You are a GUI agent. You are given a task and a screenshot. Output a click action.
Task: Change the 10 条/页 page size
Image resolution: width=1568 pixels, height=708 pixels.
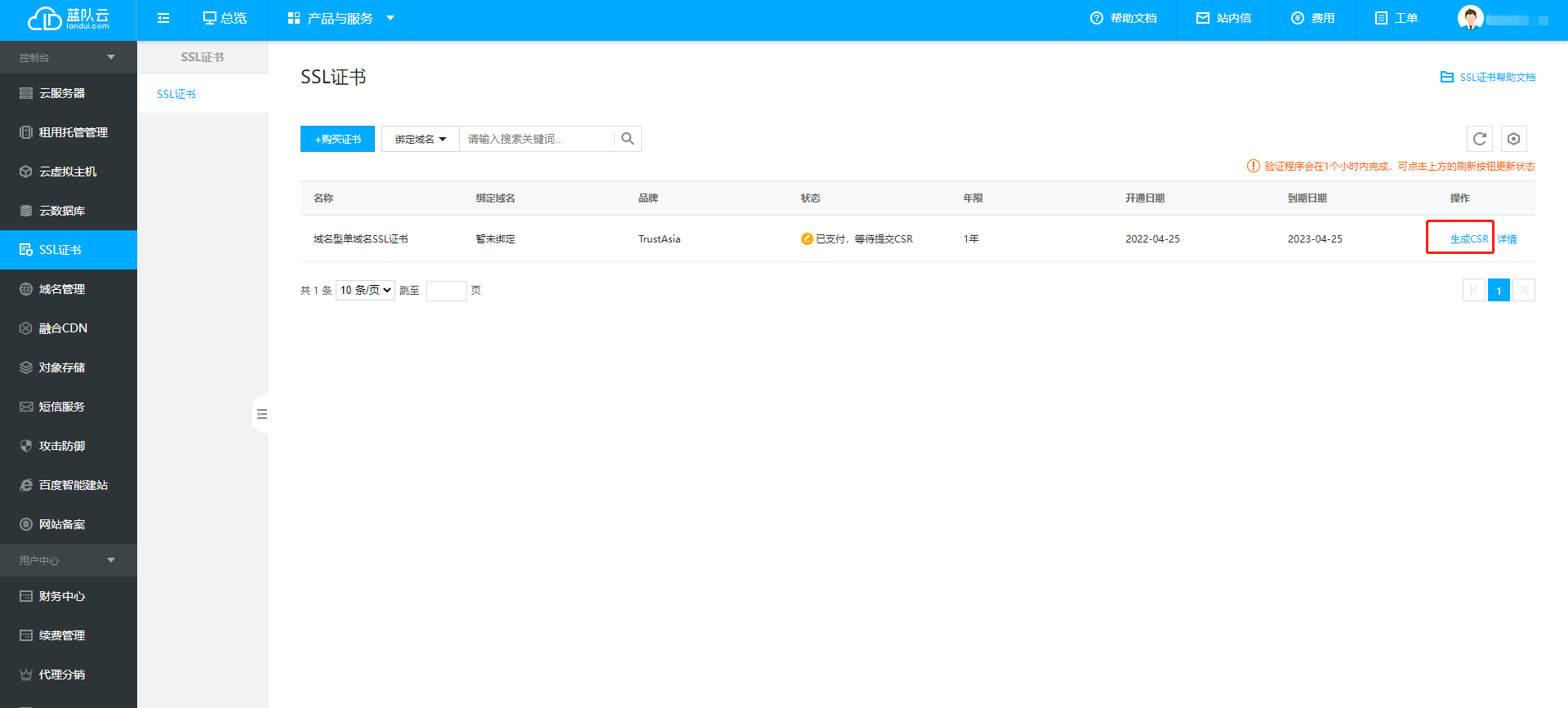tap(365, 290)
